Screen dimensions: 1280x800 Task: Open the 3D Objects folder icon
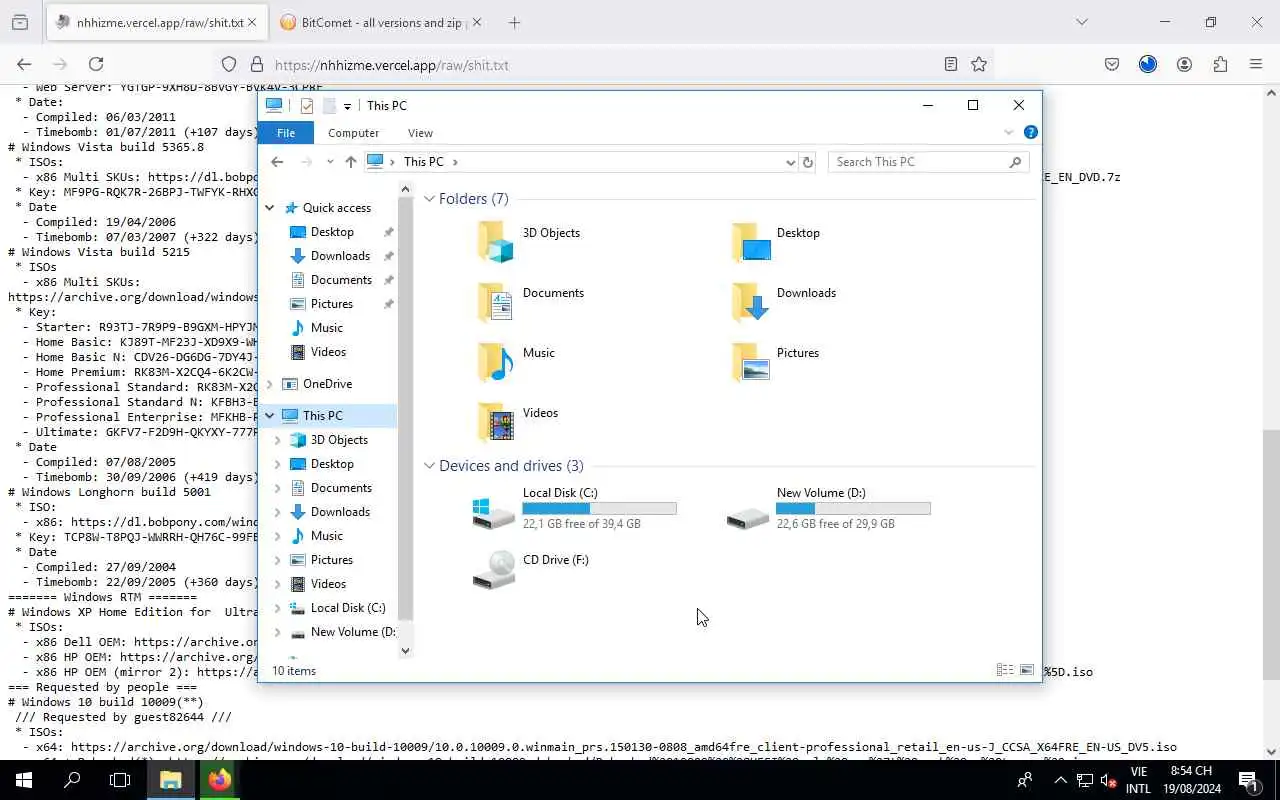click(496, 242)
